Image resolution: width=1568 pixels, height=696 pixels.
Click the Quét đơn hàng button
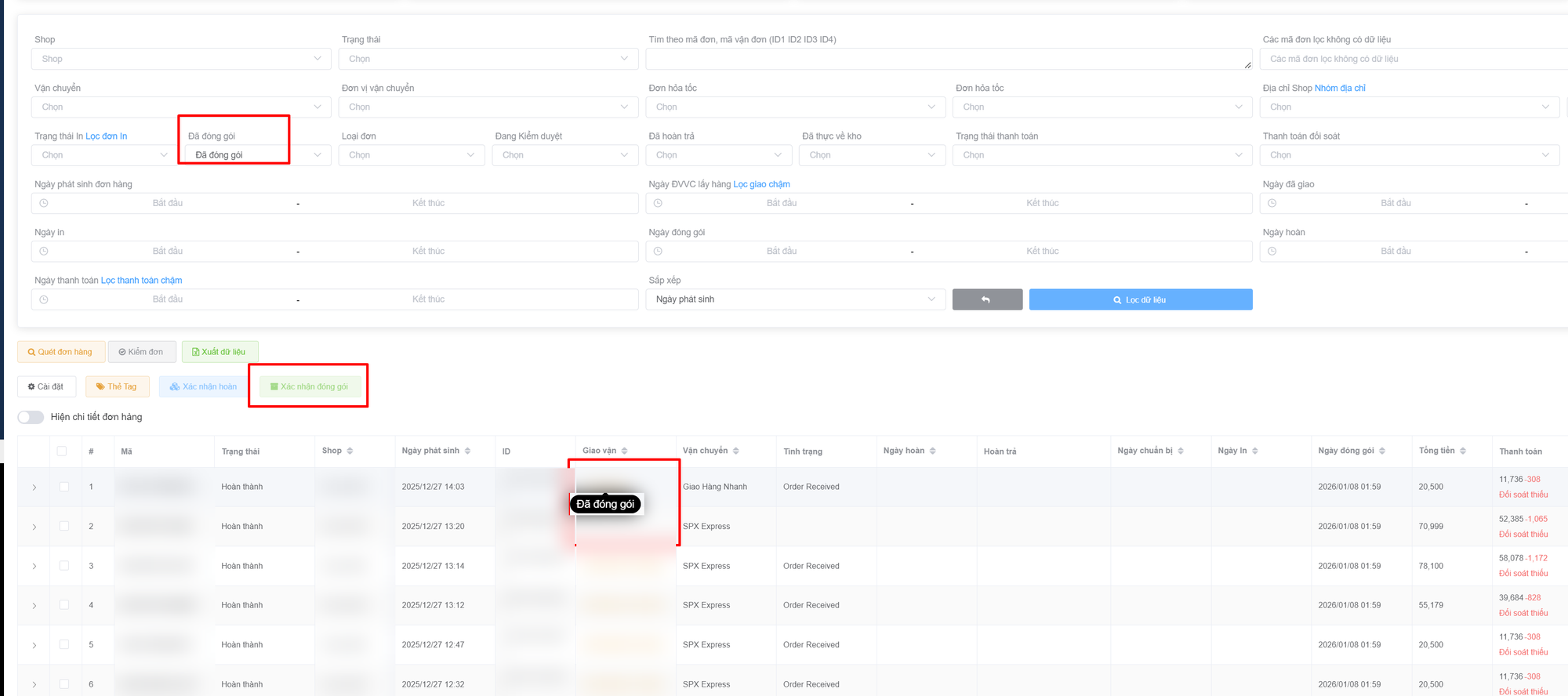pyautogui.click(x=61, y=352)
